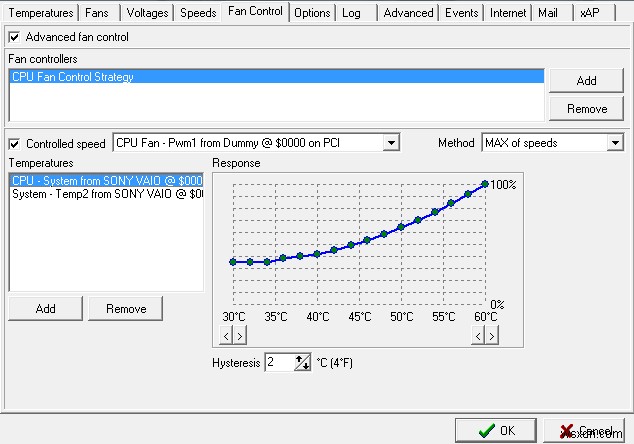
Task: Click left arrow under the 60°C axis
Action: (x=478, y=336)
